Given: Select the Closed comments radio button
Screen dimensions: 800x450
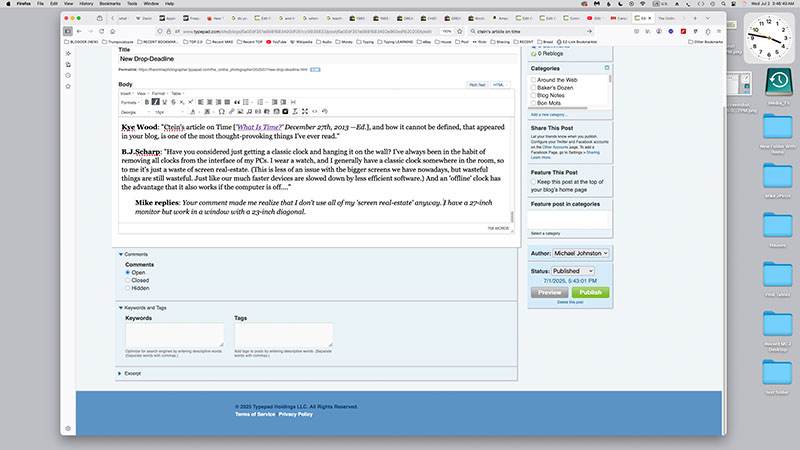Looking at the screenshot, I should pyautogui.click(x=127, y=280).
